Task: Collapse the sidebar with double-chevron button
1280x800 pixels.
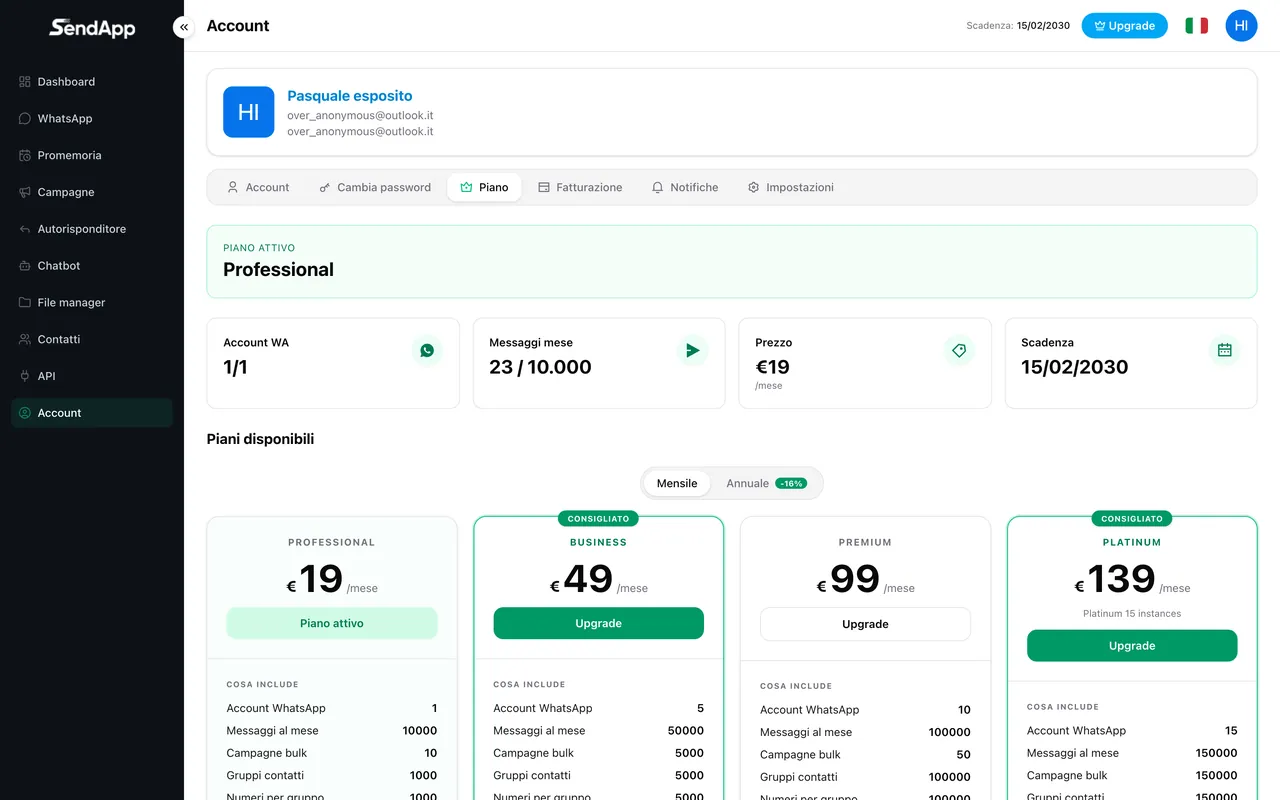Action: click(x=183, y=27)
